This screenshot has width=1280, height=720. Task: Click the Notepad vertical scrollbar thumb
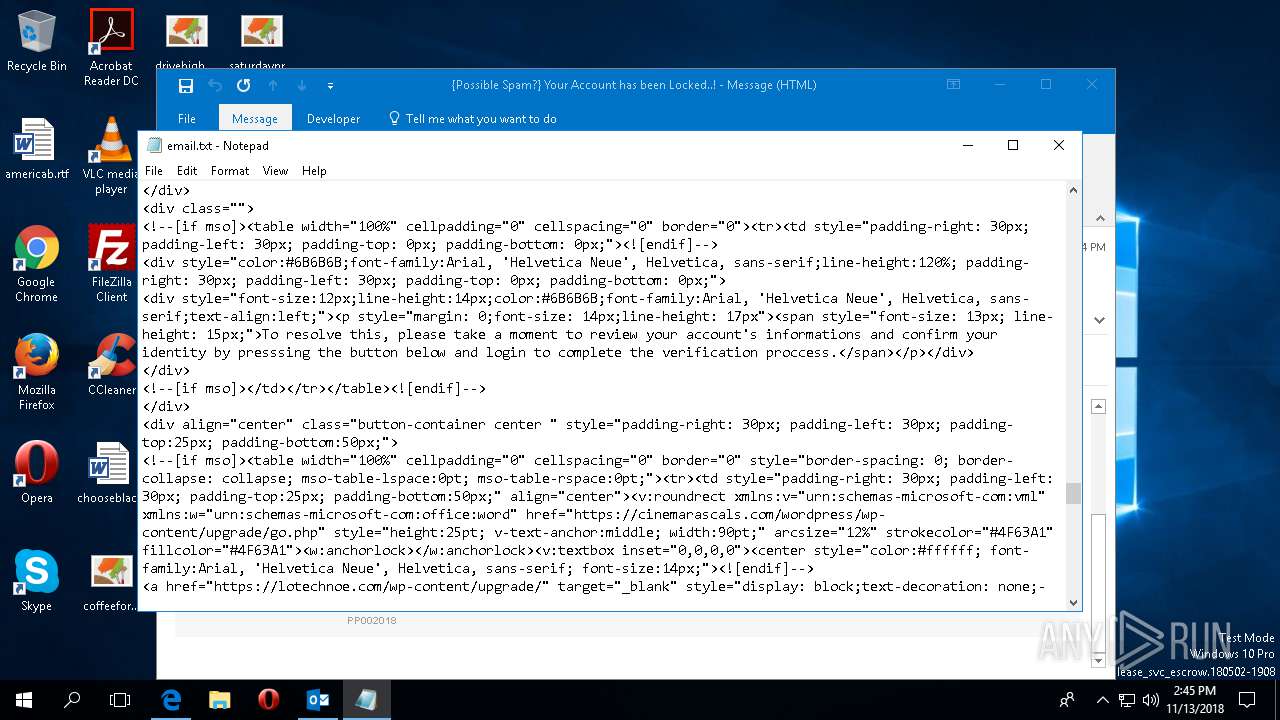click(1073, 493)
